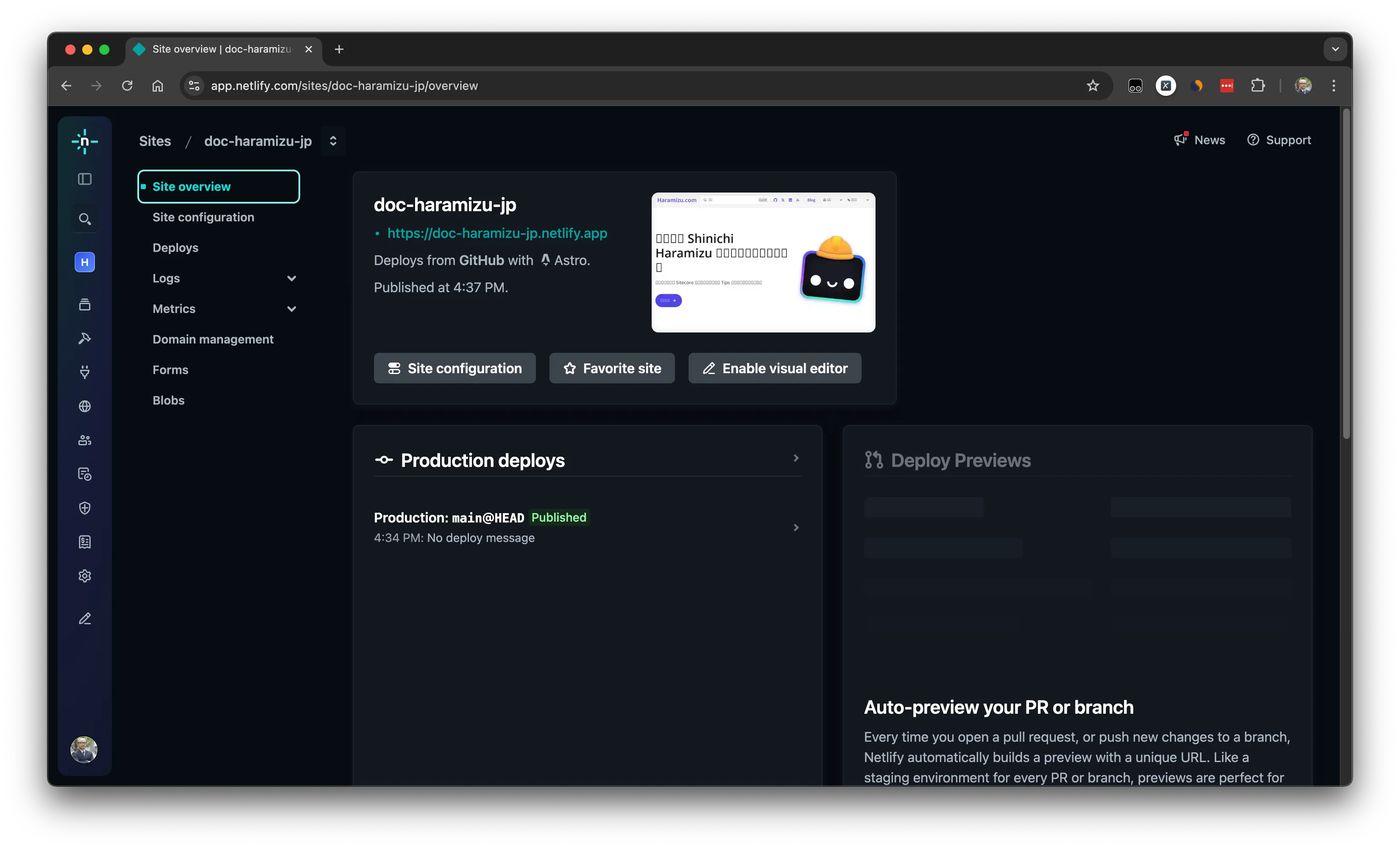Open the Chrome profile avatar
Viewport: 1400px width, 849px height.
point(1303,86)
